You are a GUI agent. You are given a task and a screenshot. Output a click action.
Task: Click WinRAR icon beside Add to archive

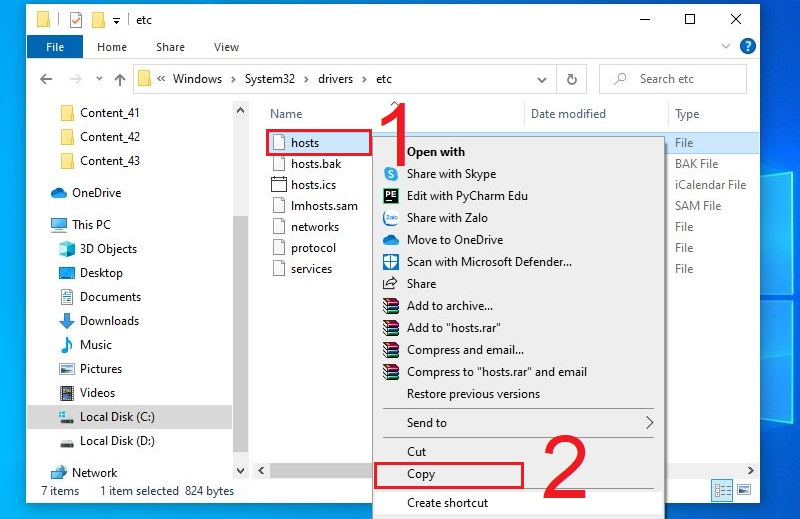391,306
